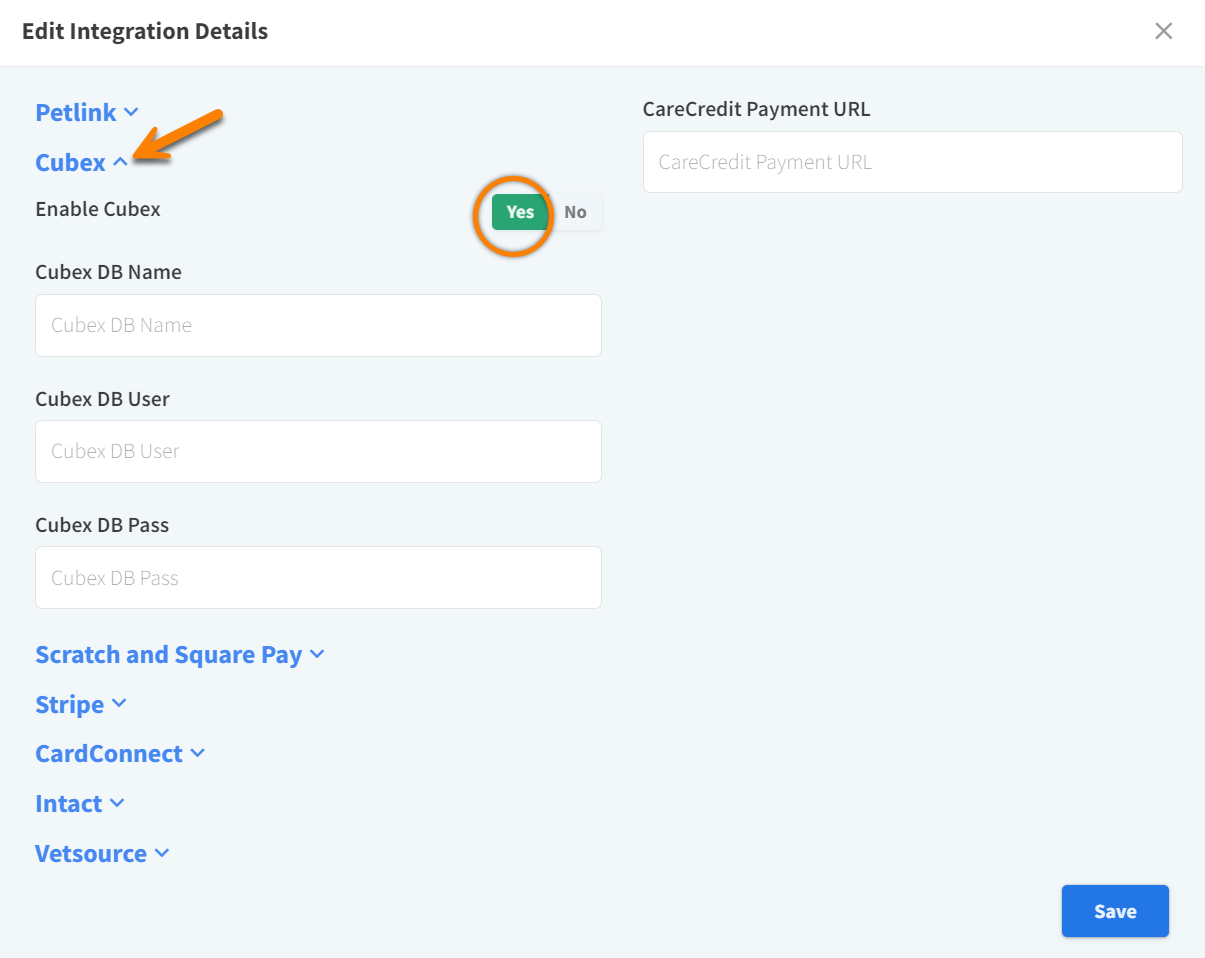Click into the Cubex DB Pass field
The width and height of the screenshot is (1205, 958).
[318, 577]
